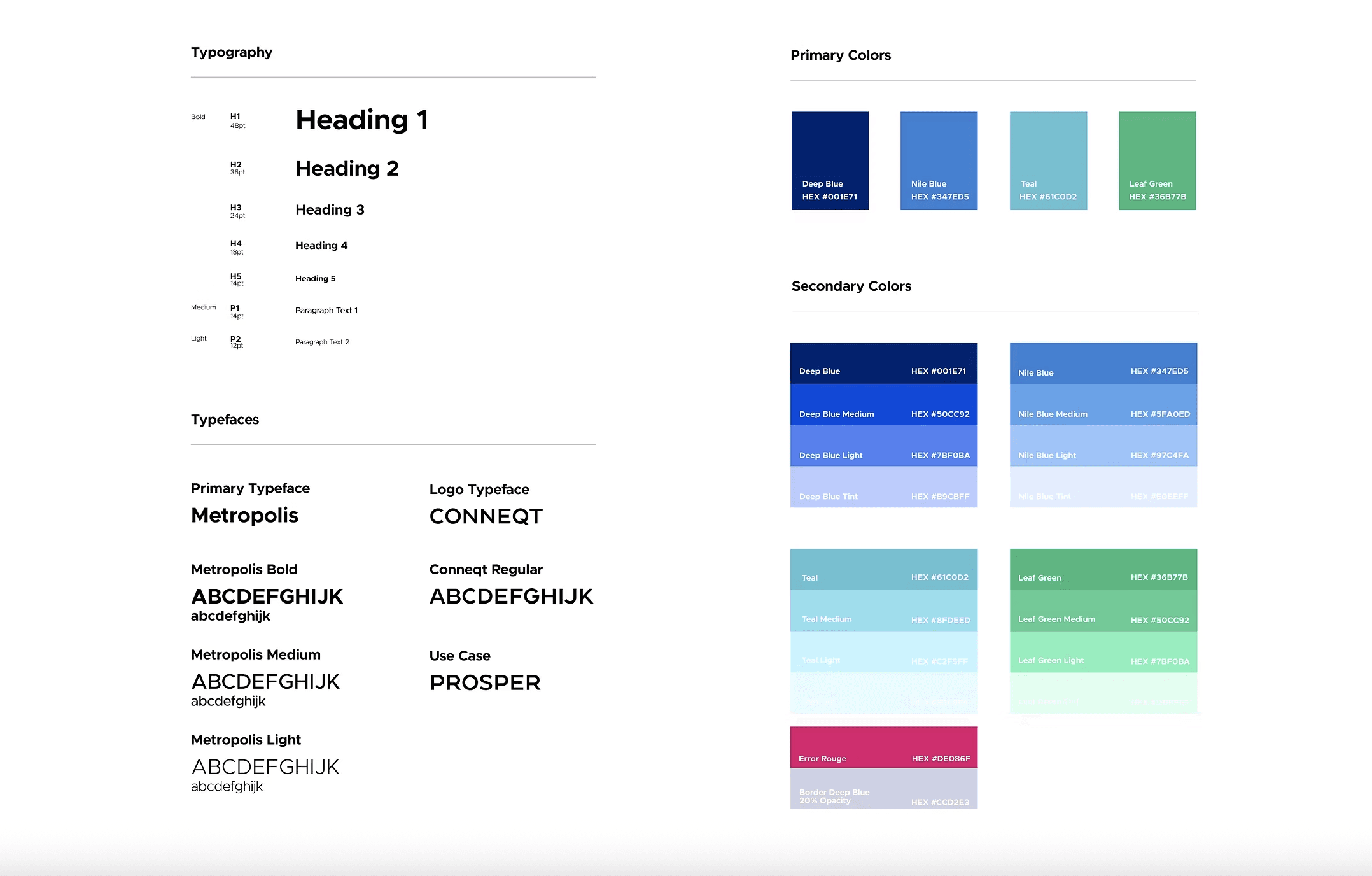Select the Metropolis Light label
The height and width of the screenshot is (876, 1372).
pyautogui.click(x=246, y=740)
